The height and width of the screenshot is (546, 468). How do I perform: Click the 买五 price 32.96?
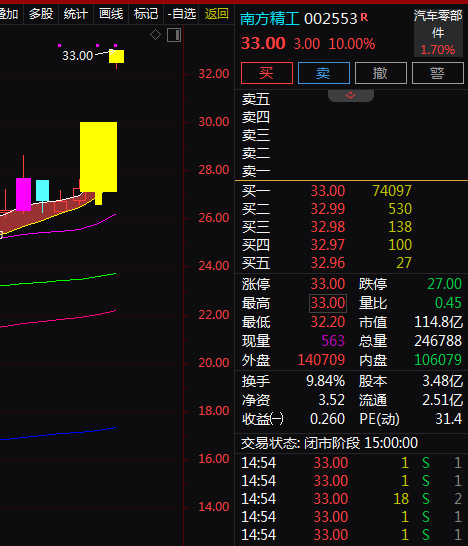[328, 263]
